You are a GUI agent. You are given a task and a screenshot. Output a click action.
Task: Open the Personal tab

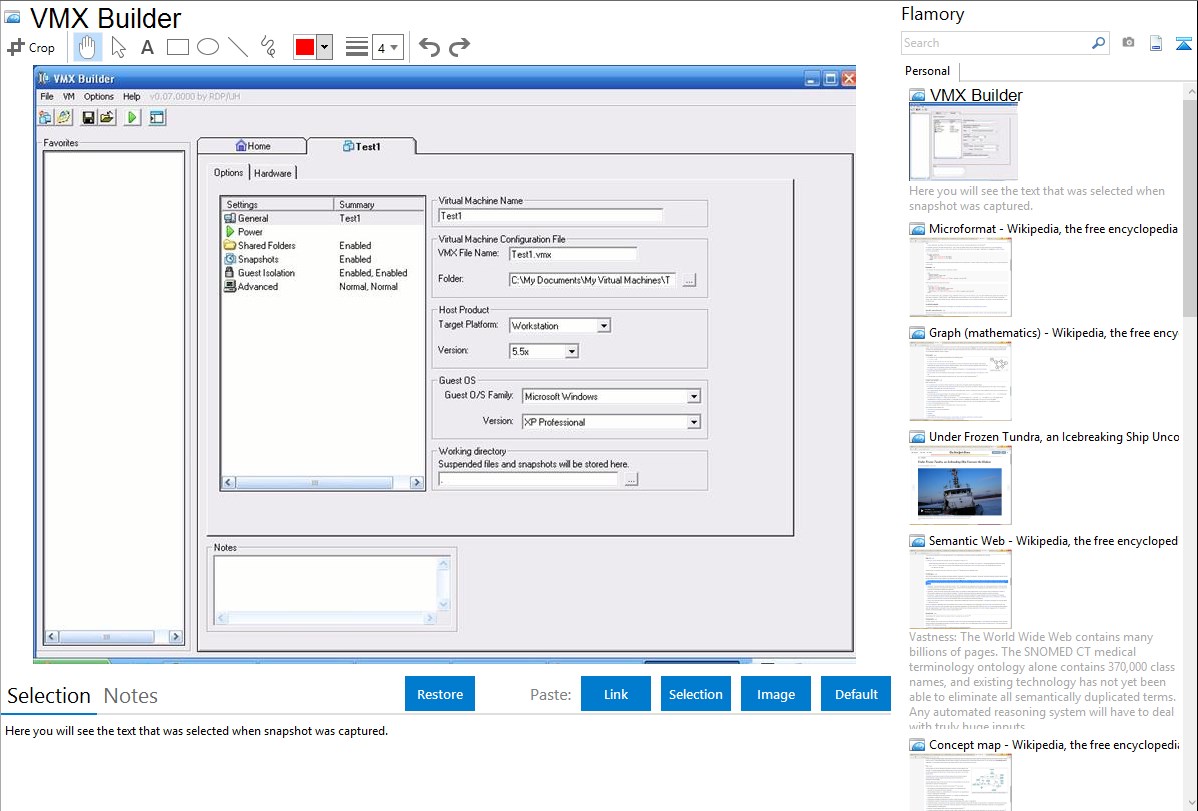[928, 71]
